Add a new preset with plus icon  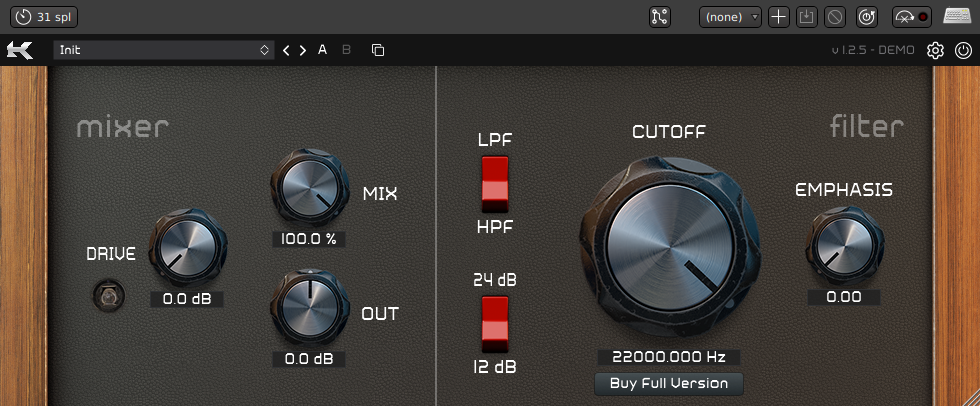point(779,17)
